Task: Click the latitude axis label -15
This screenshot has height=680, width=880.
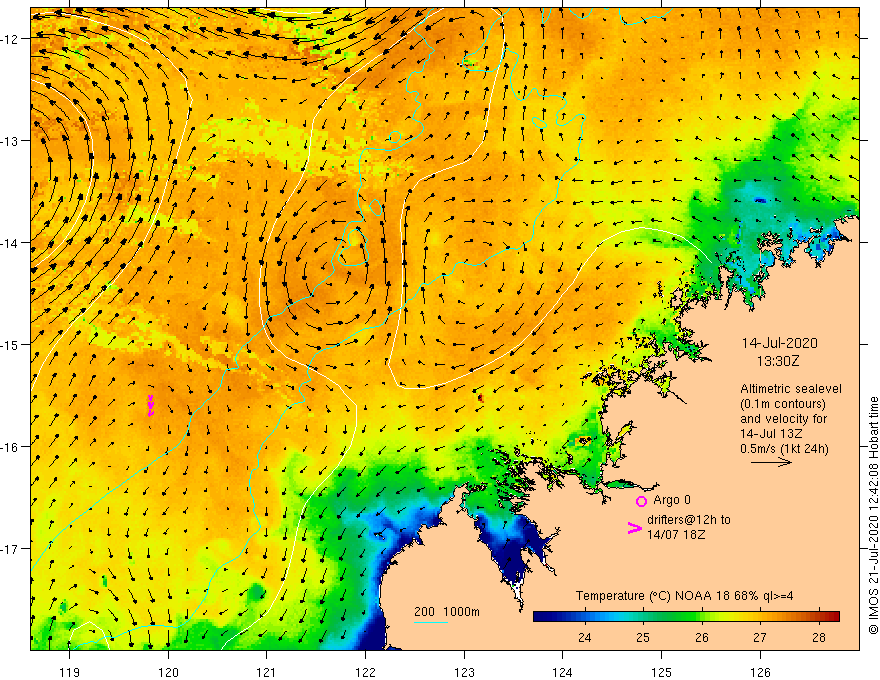Action: click(x=10, y=344)
